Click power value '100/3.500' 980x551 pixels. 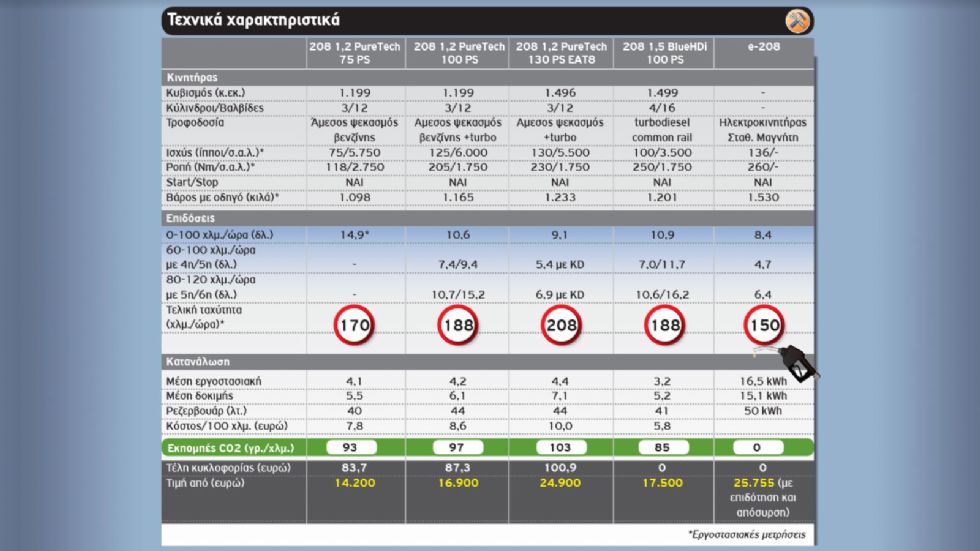[x=662, y=152]
